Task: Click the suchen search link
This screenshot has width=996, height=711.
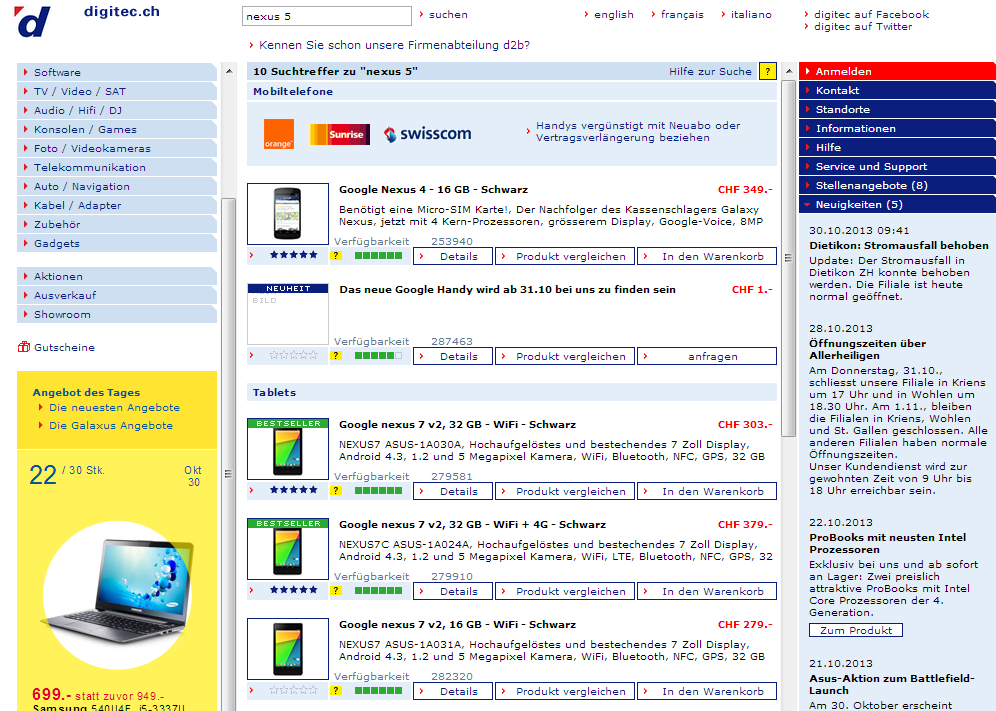Action: pos(448,15)
